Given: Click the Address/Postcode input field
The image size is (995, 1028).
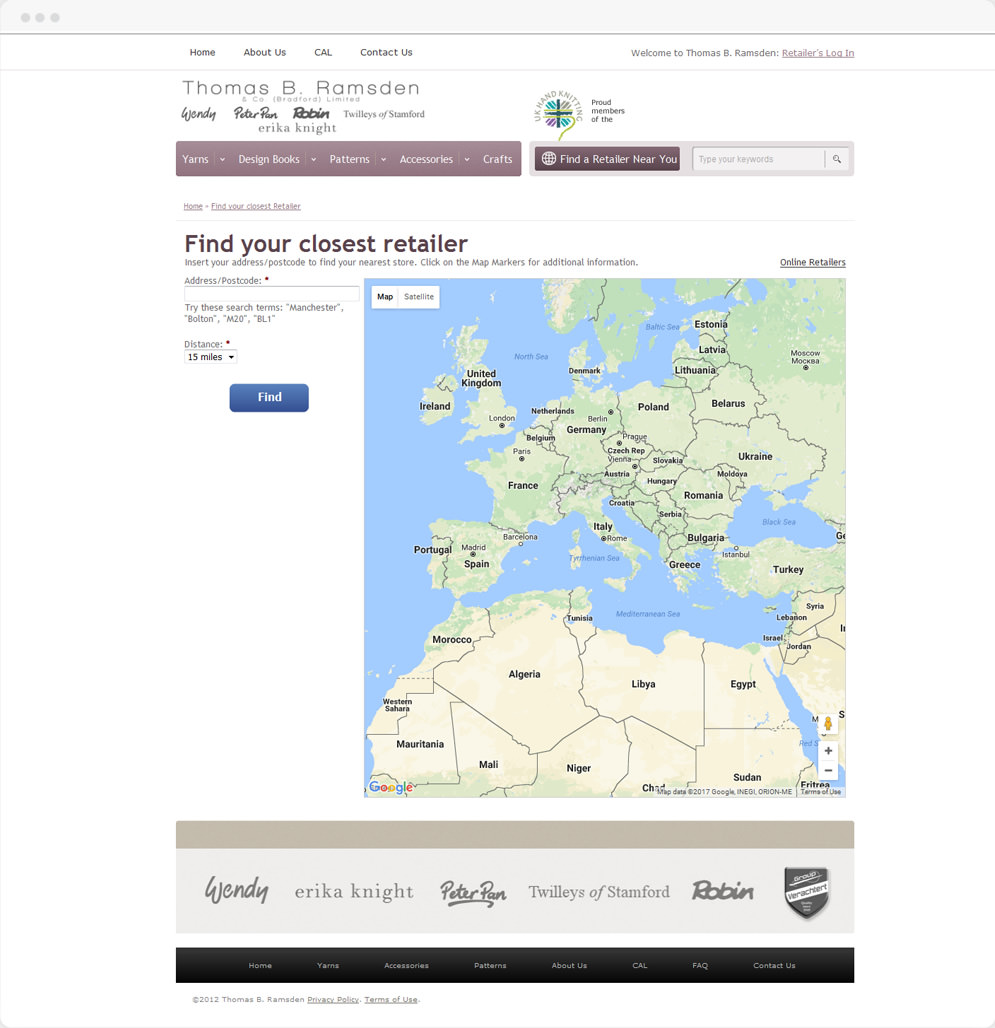Looking at the screenshot, I should (x=271, y=294).
